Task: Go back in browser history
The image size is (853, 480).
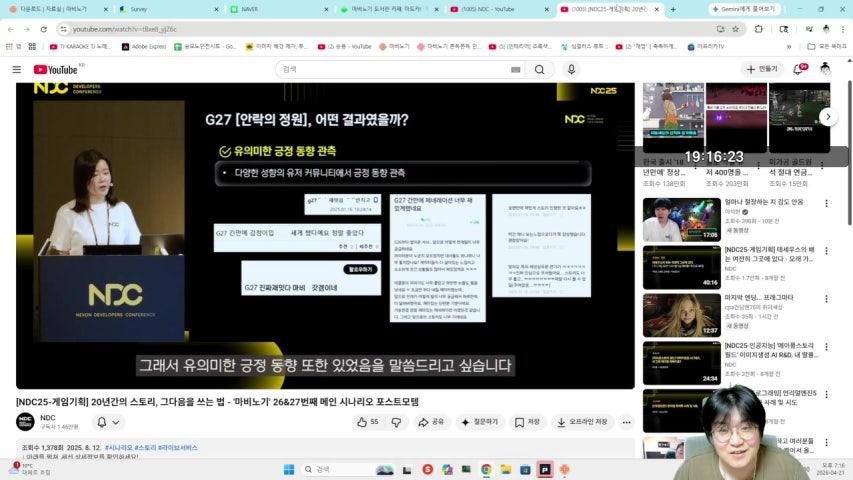Action: (11, 29)
